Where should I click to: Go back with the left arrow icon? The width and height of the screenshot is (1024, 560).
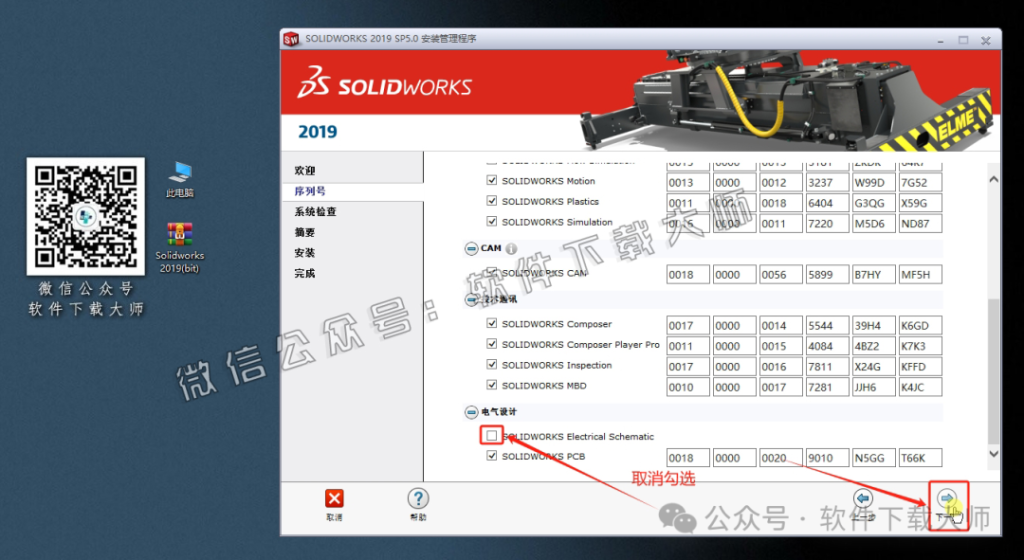tap(863, 499)
